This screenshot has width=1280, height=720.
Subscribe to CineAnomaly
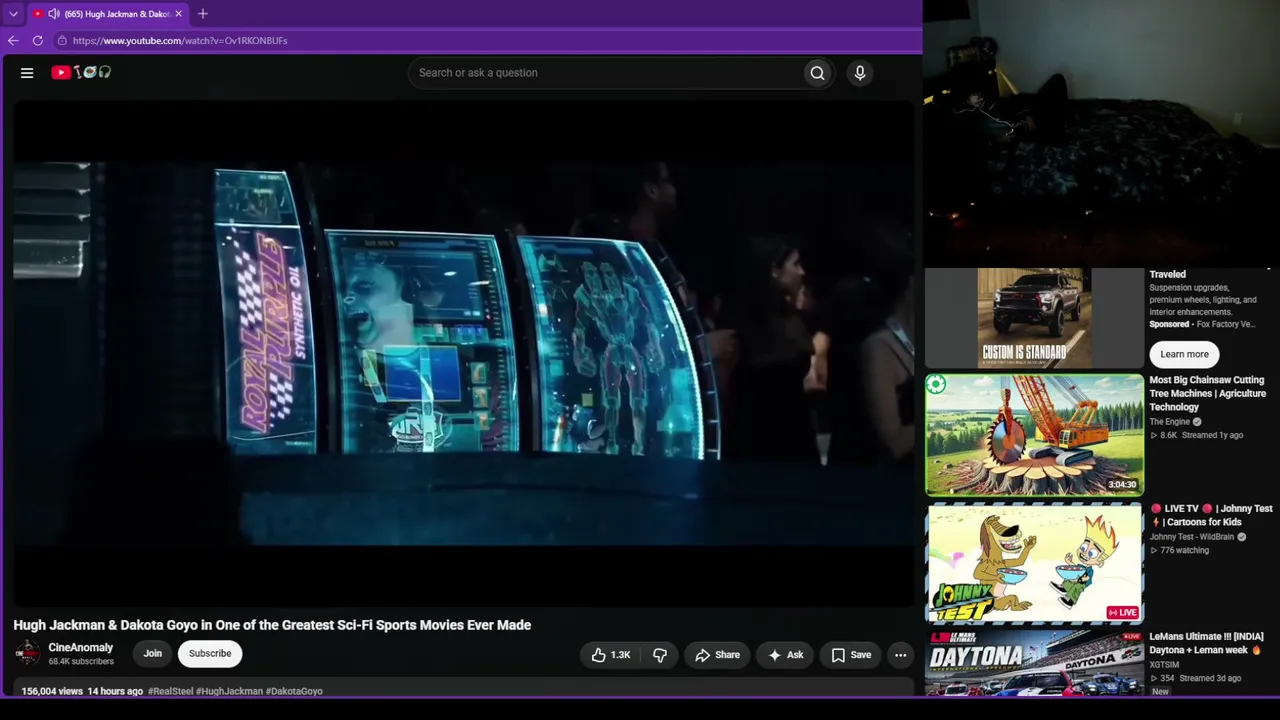click(210, 654)
